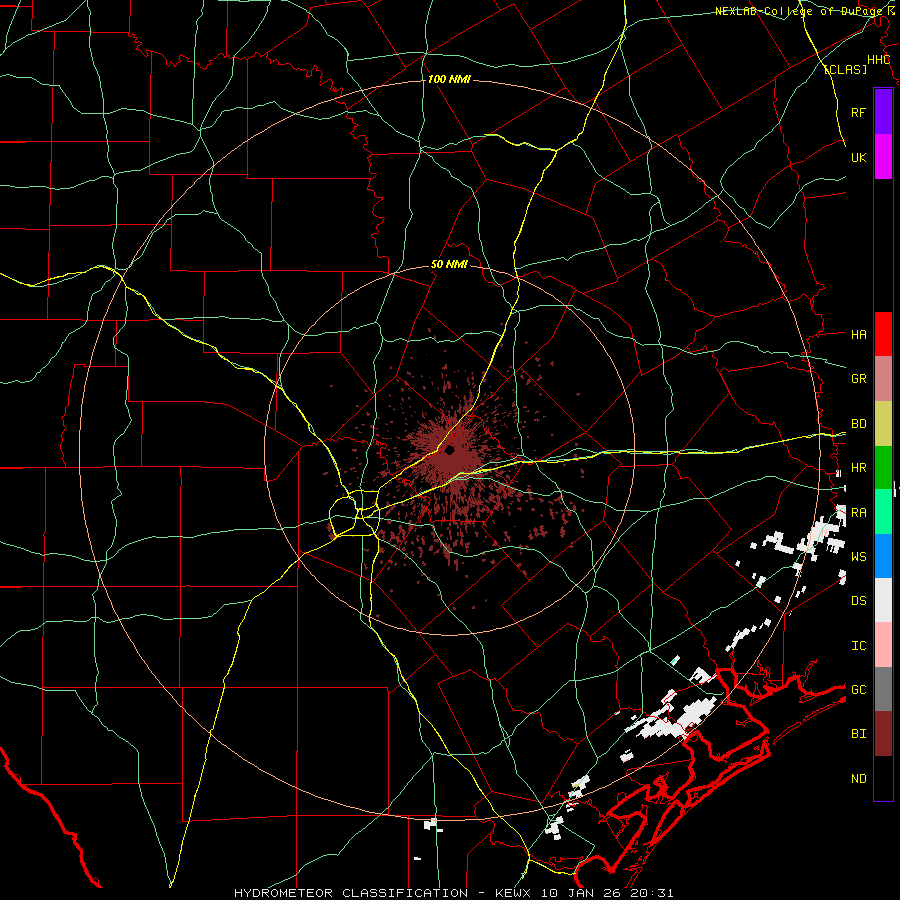Screen dimensions: 900x900
Task: Click the GC gray legend swatch
Action: point(883,689)
